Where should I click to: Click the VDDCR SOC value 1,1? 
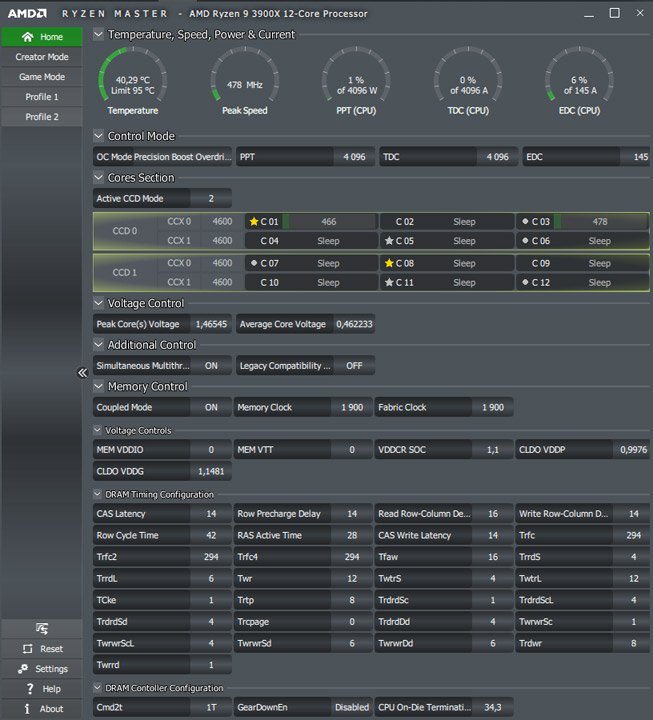tap(493, 450)
